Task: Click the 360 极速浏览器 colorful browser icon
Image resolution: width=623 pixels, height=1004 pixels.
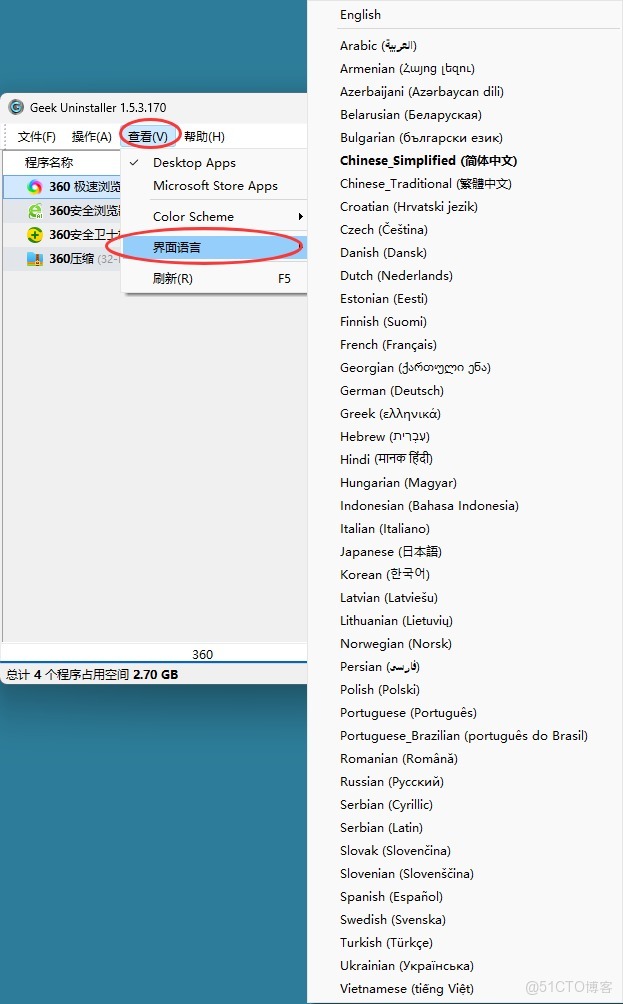Action: coord(35,187)
